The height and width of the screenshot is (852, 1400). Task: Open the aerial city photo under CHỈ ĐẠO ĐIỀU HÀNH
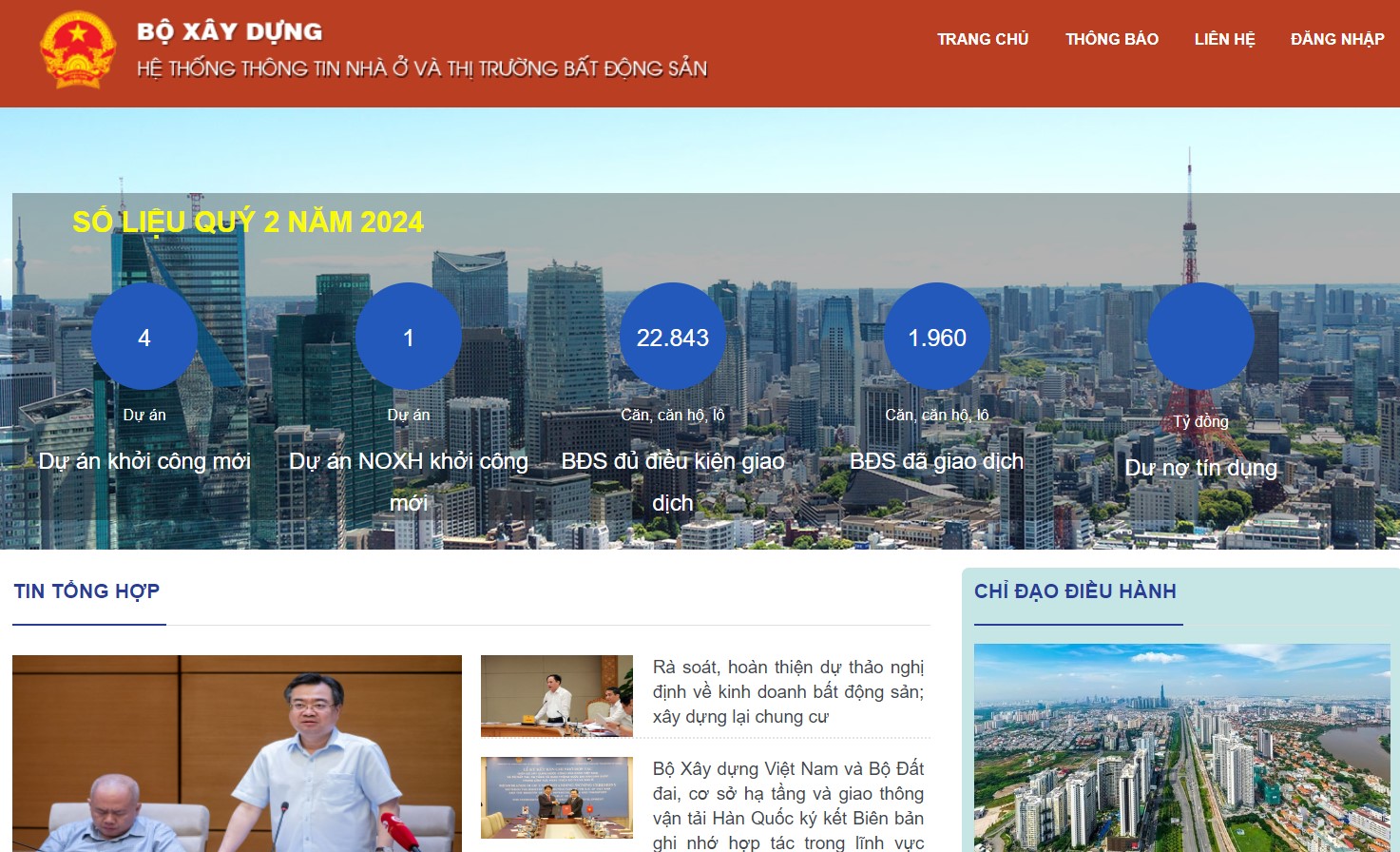pyautogui.click(x=1181, y=747)
